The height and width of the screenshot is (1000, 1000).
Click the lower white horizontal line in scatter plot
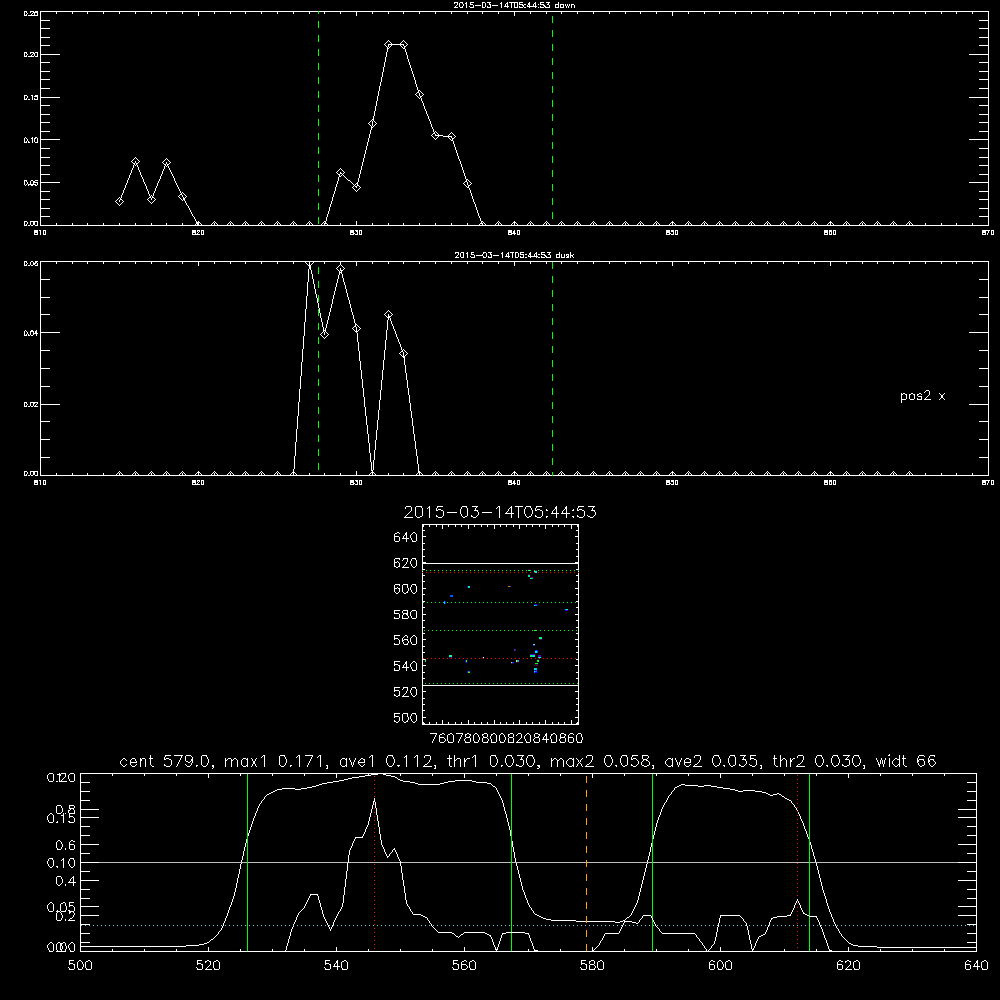501,686
